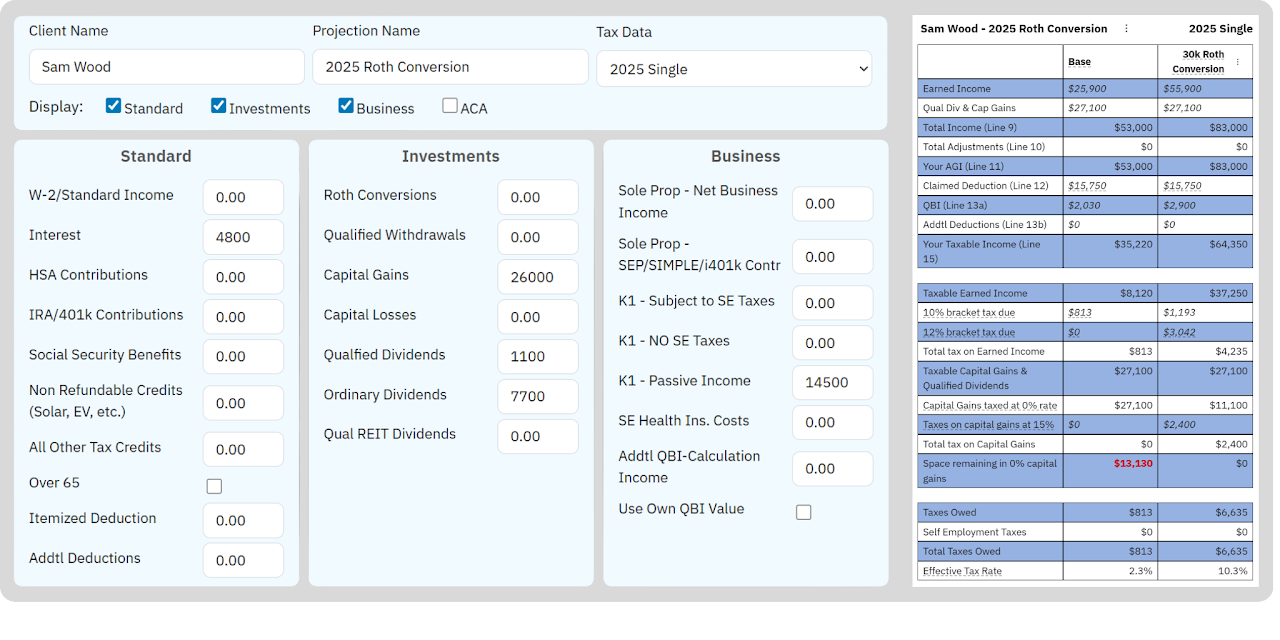Click the Base column header

click(1080, 62)
